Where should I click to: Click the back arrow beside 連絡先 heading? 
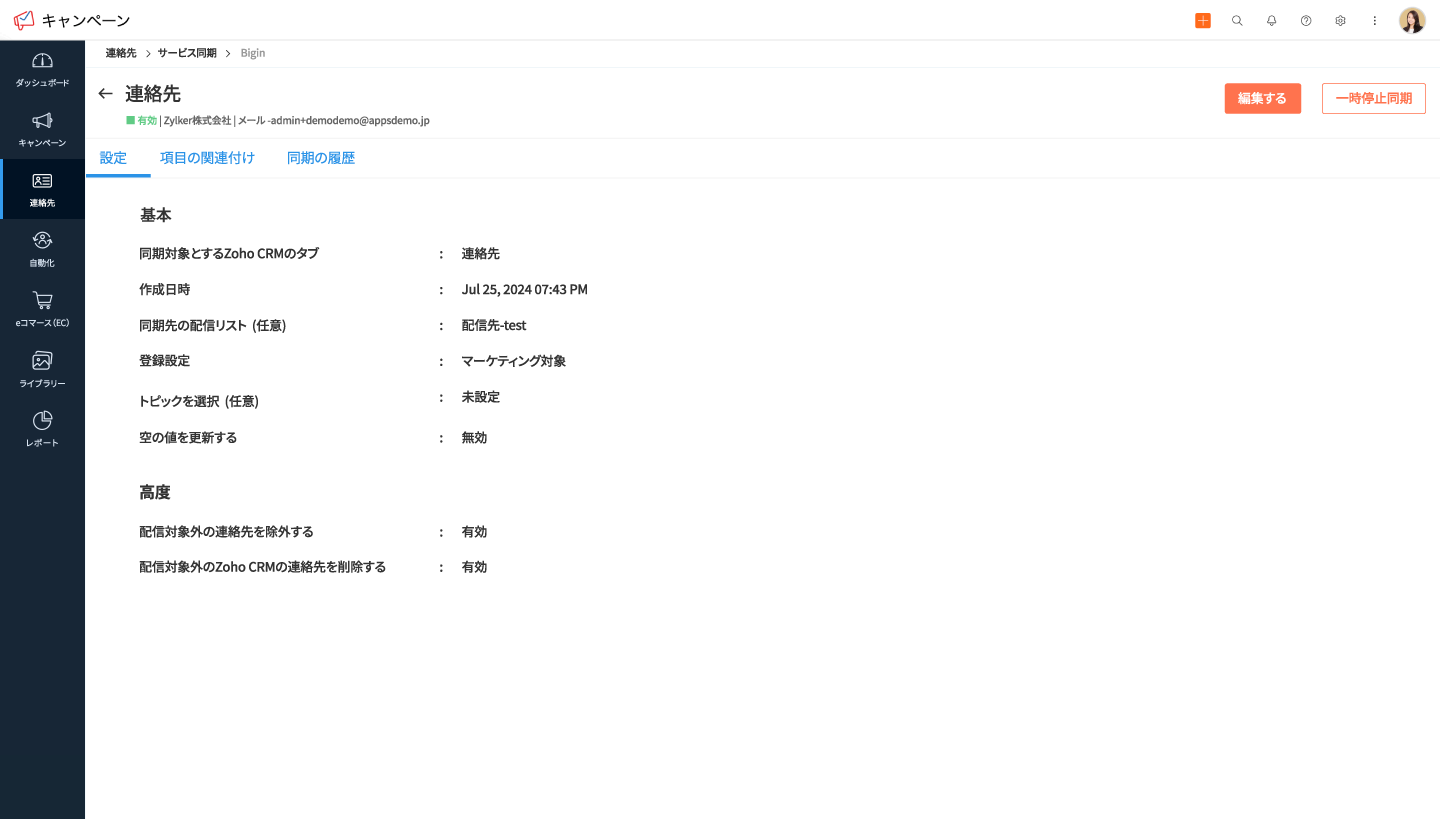[x=106, y=93]
